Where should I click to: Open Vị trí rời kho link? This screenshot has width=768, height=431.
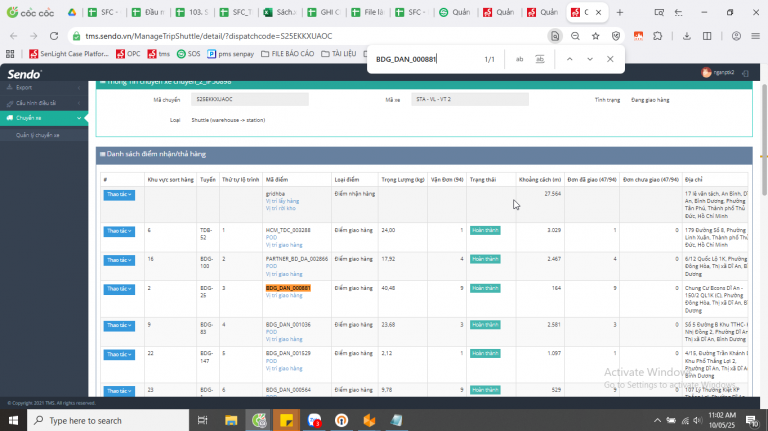pyautogui.click(x=280, y=208)
